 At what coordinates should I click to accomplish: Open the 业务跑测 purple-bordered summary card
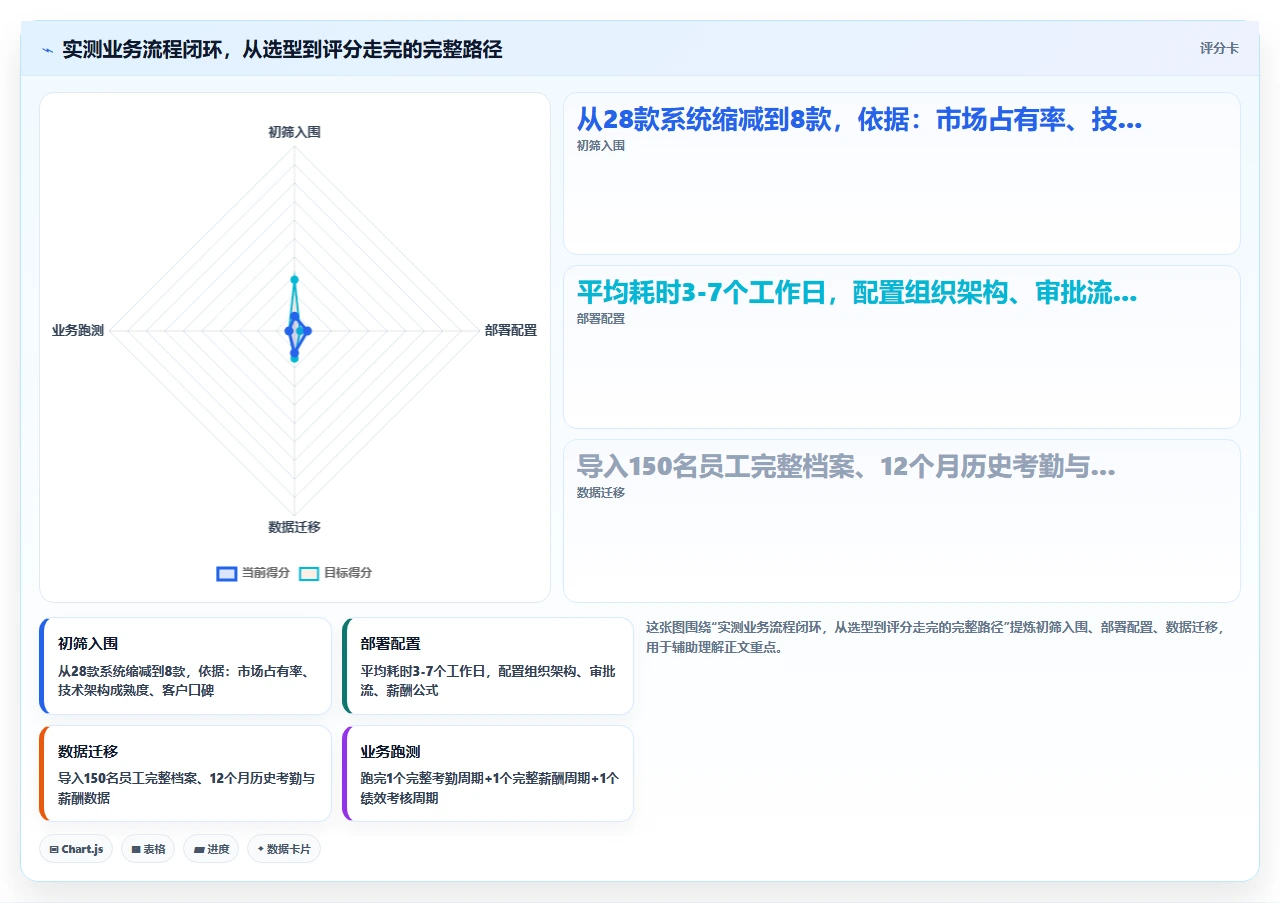click(x=488, y=773)
